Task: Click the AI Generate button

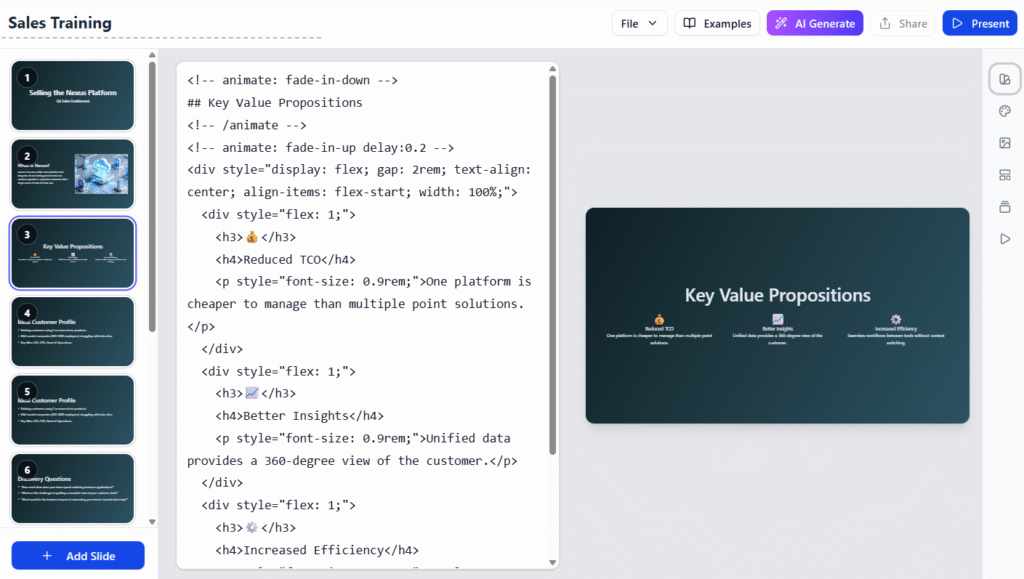Action: pyautogui.click(x=814, y=23)
